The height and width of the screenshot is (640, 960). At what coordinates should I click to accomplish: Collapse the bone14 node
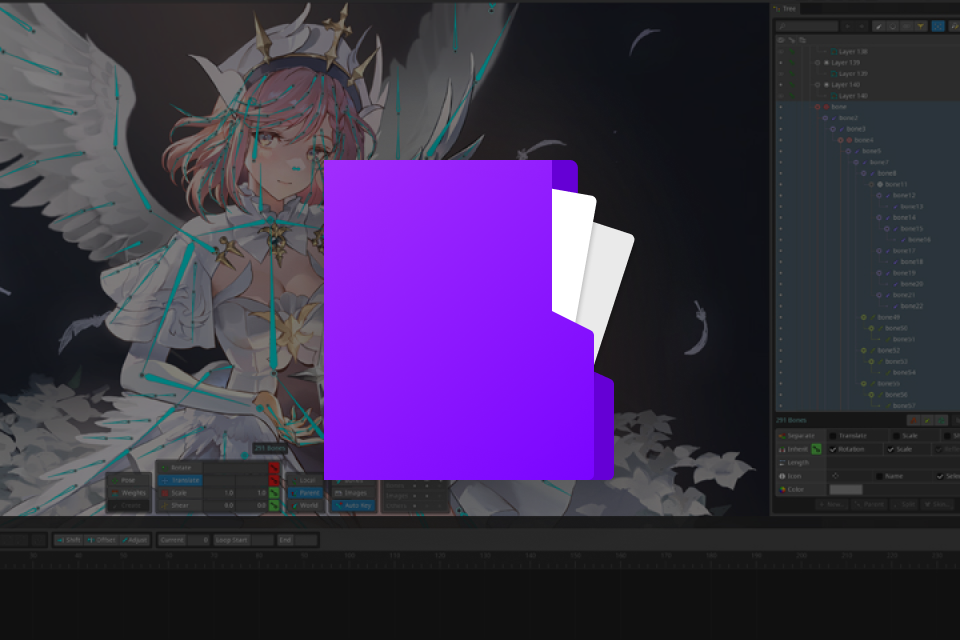(x=879, y=217)
